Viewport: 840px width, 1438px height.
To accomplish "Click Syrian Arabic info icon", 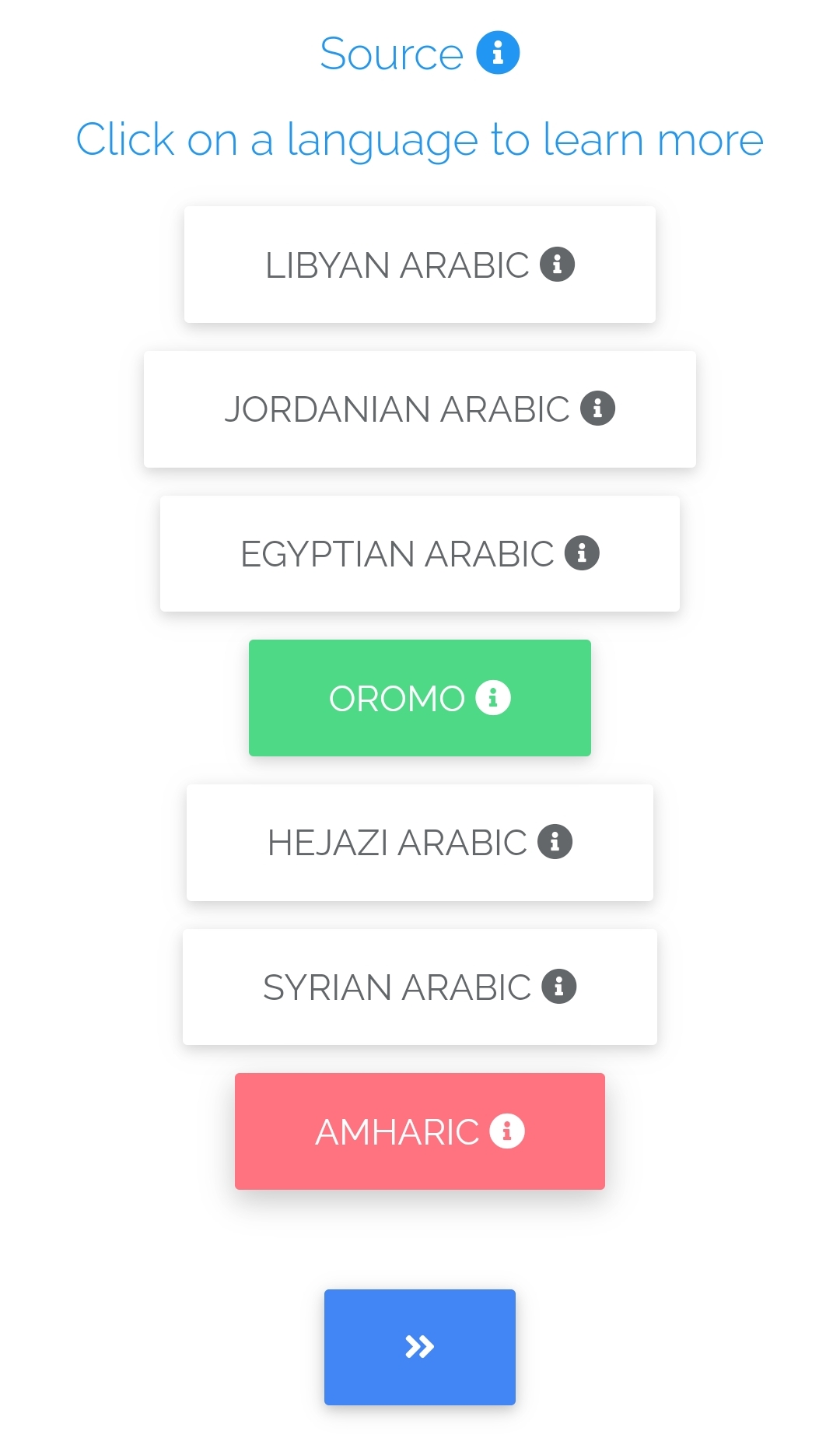I will pyautogui.click(x=559, y=987).
